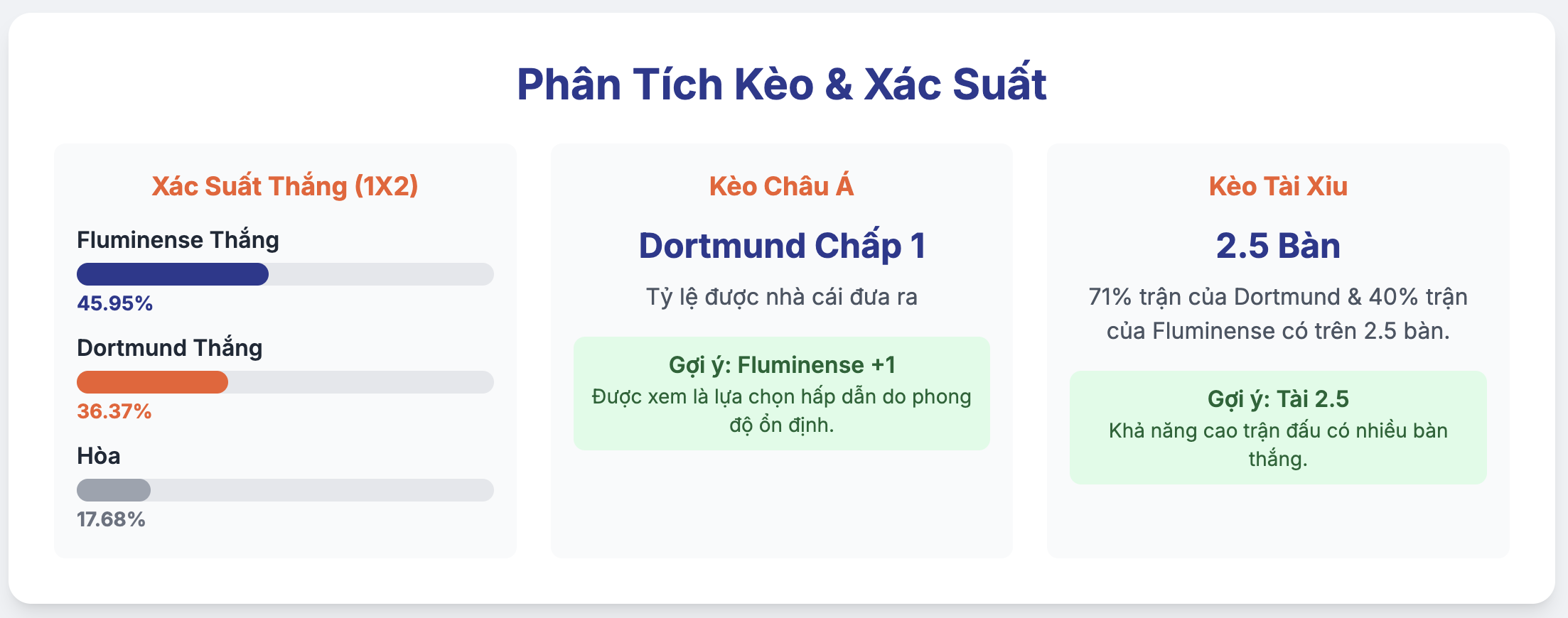Viewport: 1568px width, 618px height.
Task: Click the 2.5 Bàn over/under value
Action: (x=1278, y=246)
